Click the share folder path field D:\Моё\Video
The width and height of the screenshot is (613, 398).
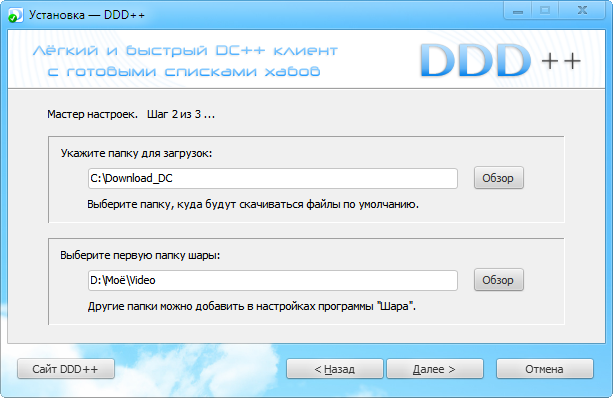pyautogui.click(x=272, y=280)
